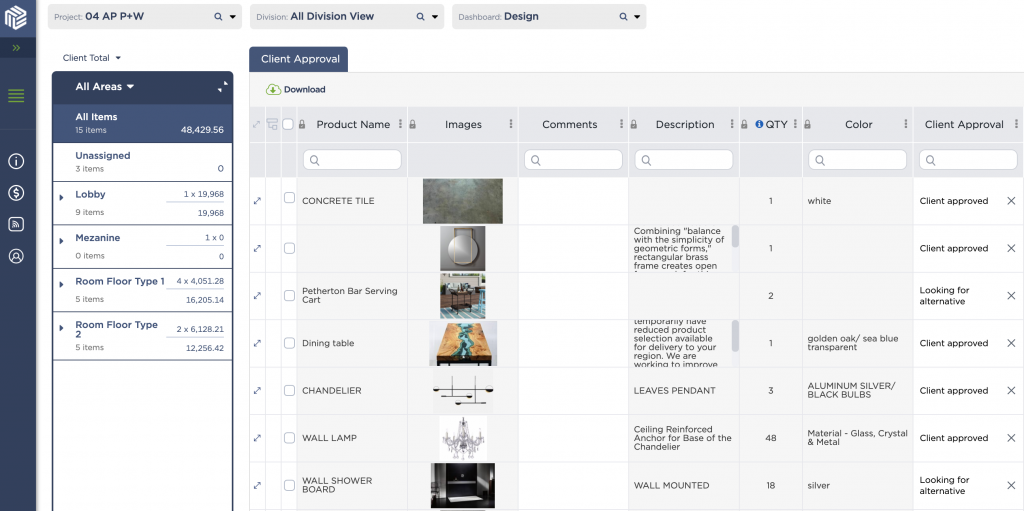The width and height of the screenshot is (1024, 511).
Task: Click the mirror description scrollbar
Action: [735, 236]
